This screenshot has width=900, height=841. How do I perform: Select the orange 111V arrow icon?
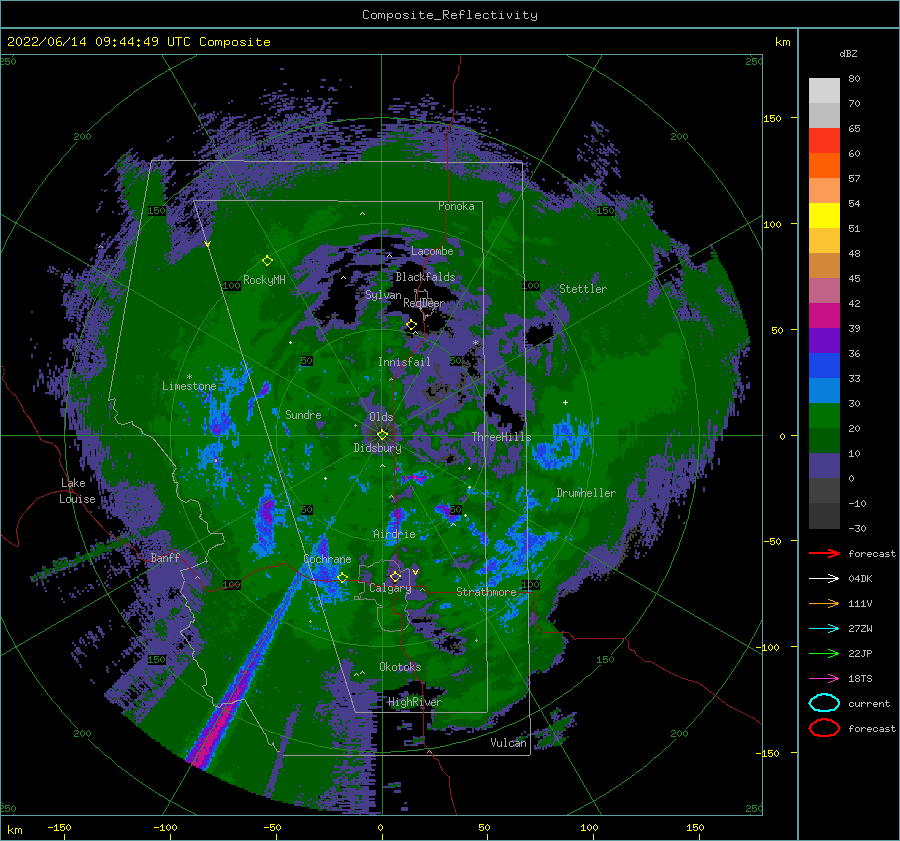(824, 603)
